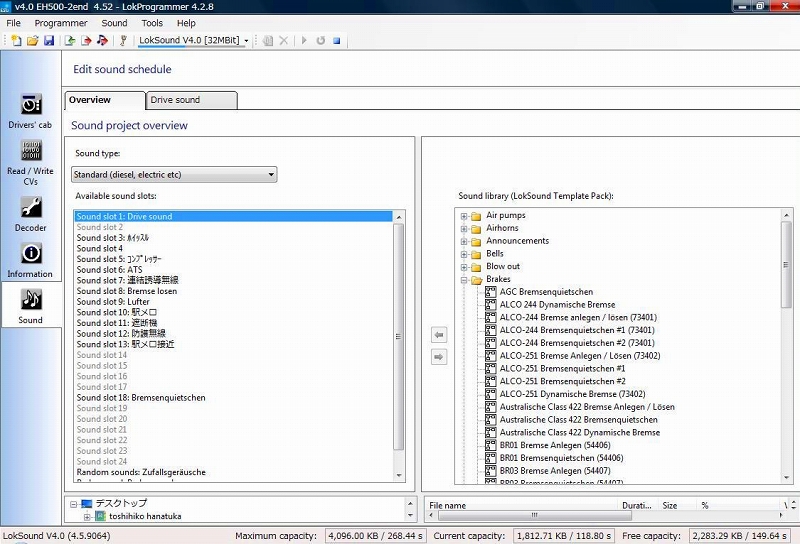Click the File name column header
The height and width of the screenshot is (544, 800).
click(x=521, y=505)
